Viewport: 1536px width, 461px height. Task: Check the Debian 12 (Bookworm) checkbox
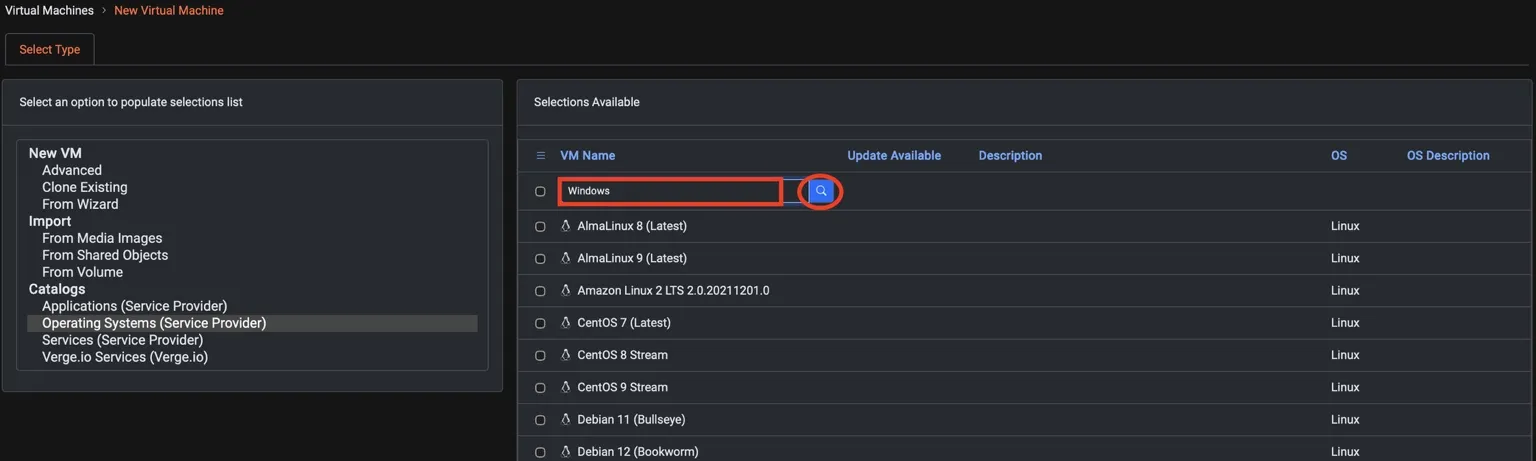(x=540, y=452)
